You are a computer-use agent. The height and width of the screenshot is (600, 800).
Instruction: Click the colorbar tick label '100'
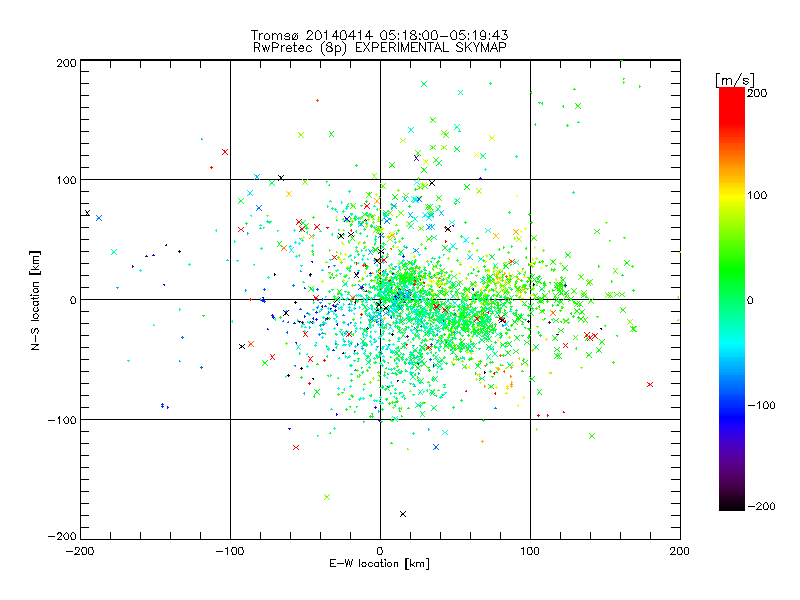point(757,195)
